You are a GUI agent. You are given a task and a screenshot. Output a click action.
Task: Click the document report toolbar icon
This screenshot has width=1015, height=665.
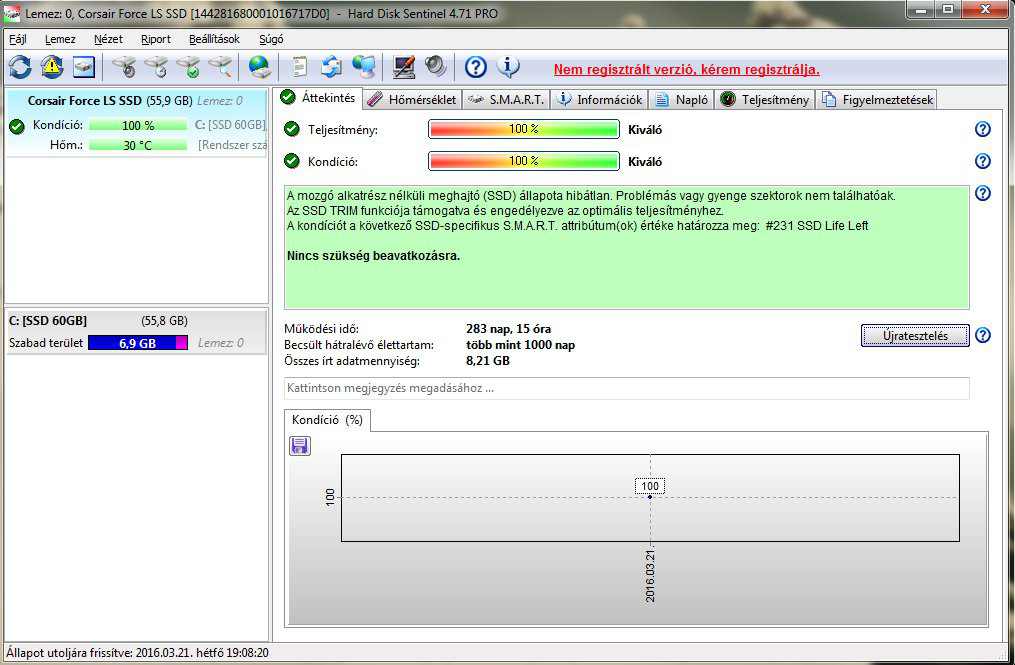(299, 67)
